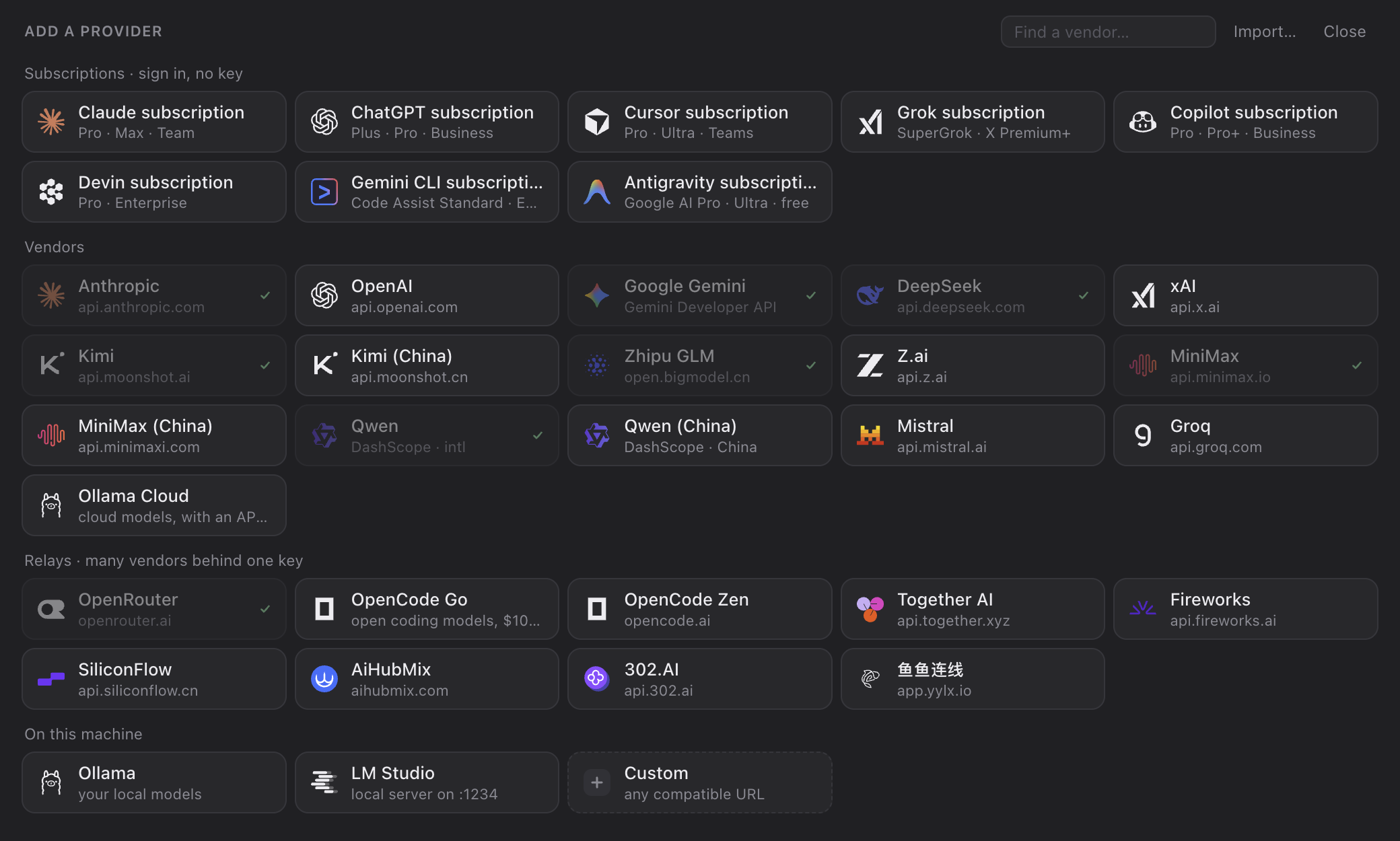Click the Mistral pixel M icon
1400x841 pixels.
[x=870, y=435]
